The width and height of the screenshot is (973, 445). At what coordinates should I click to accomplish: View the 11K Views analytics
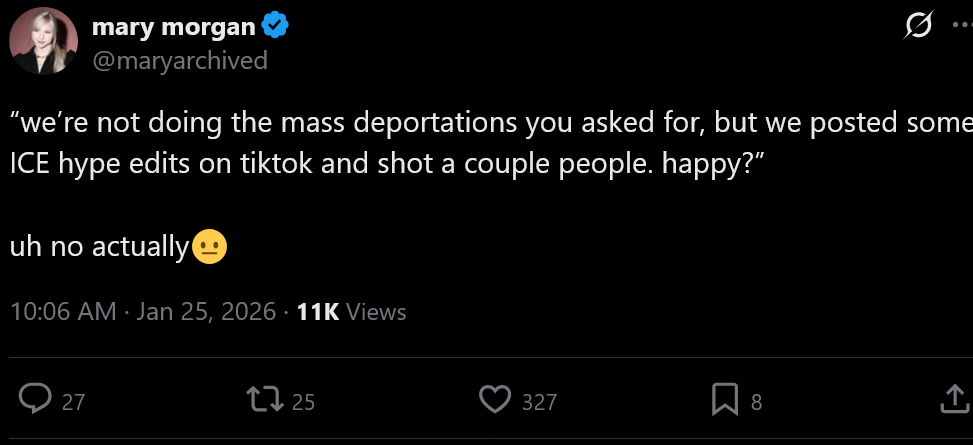(x=352, y=311)
